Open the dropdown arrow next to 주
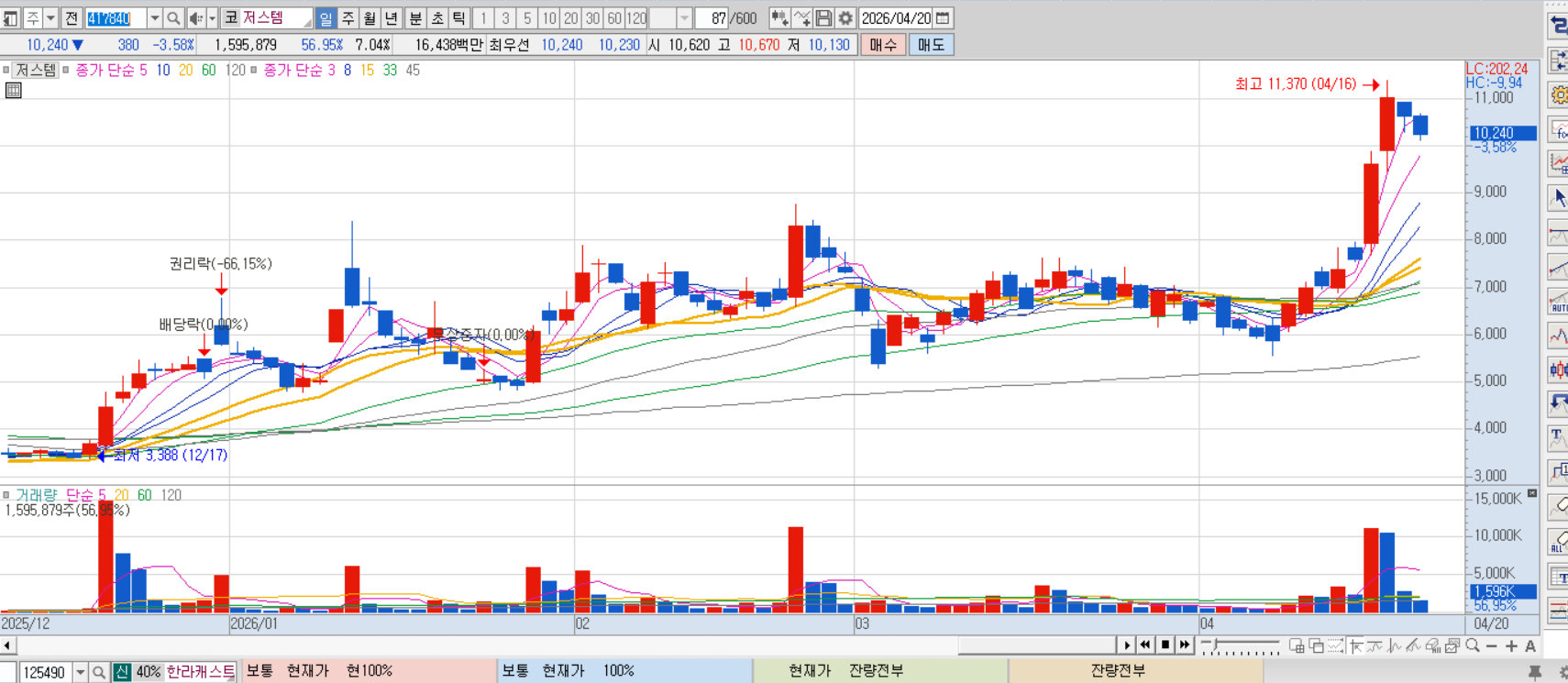Image resolution: width=1568 pixels, height=683 pixels. (50, 18)
